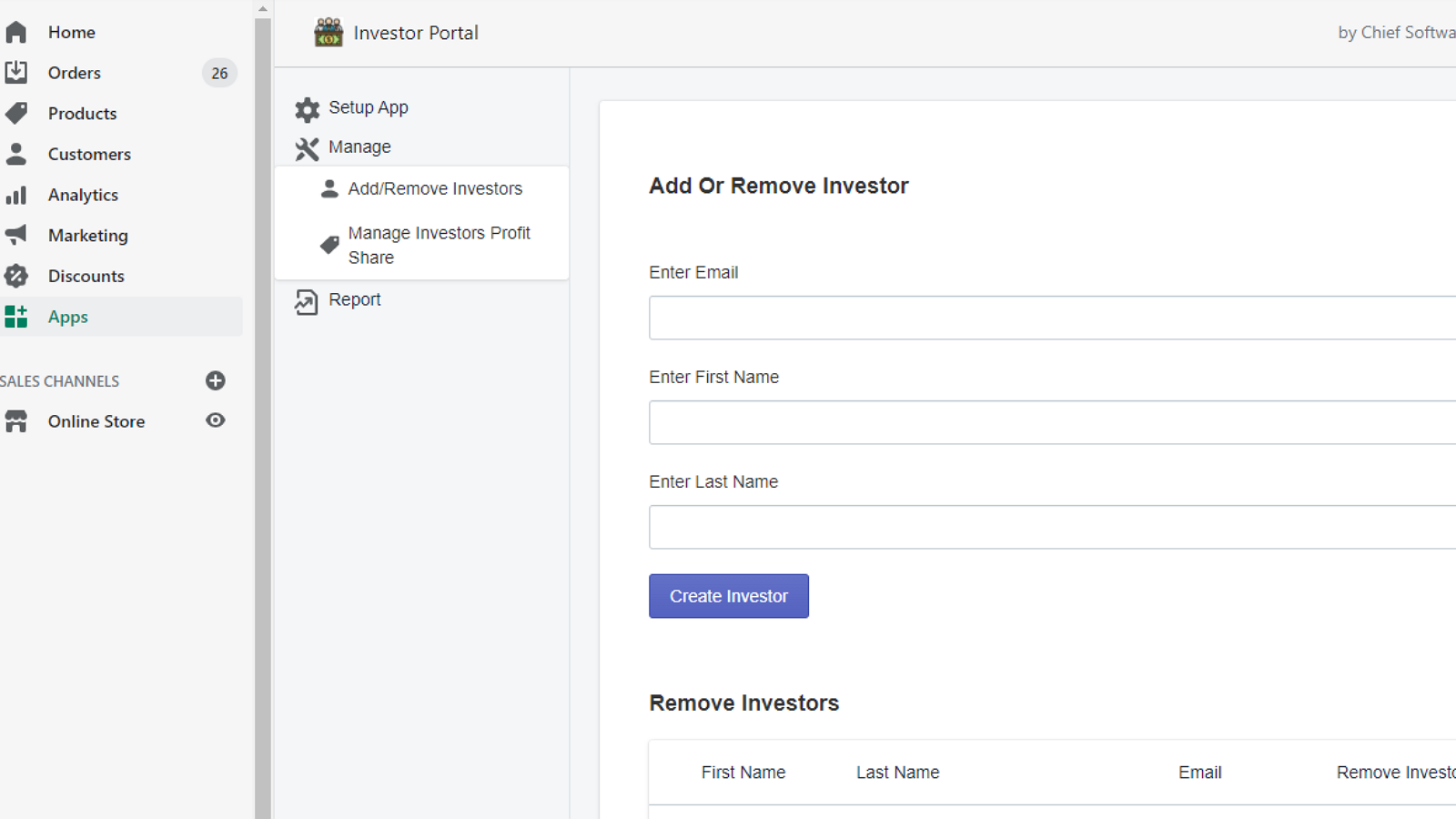Click the Create Investor button
The width and height of the screenshot is (1456, 819).
click(728, 596)
